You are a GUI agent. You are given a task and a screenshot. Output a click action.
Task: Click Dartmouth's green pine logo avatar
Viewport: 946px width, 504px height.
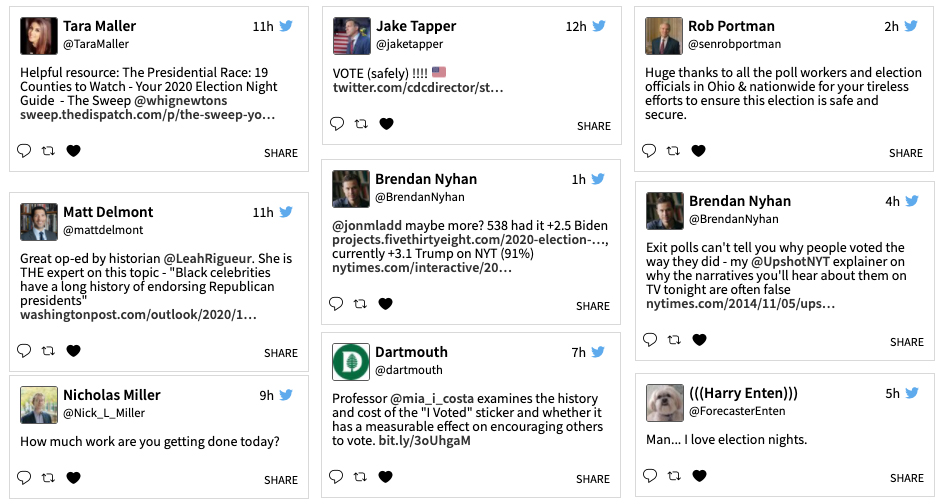350,361
